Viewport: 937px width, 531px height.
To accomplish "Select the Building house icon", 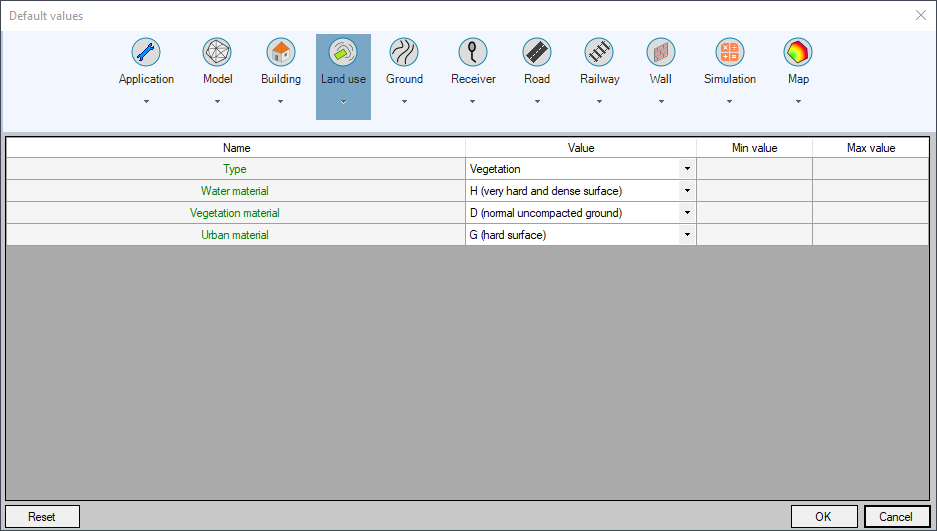I will click(281, 53).
